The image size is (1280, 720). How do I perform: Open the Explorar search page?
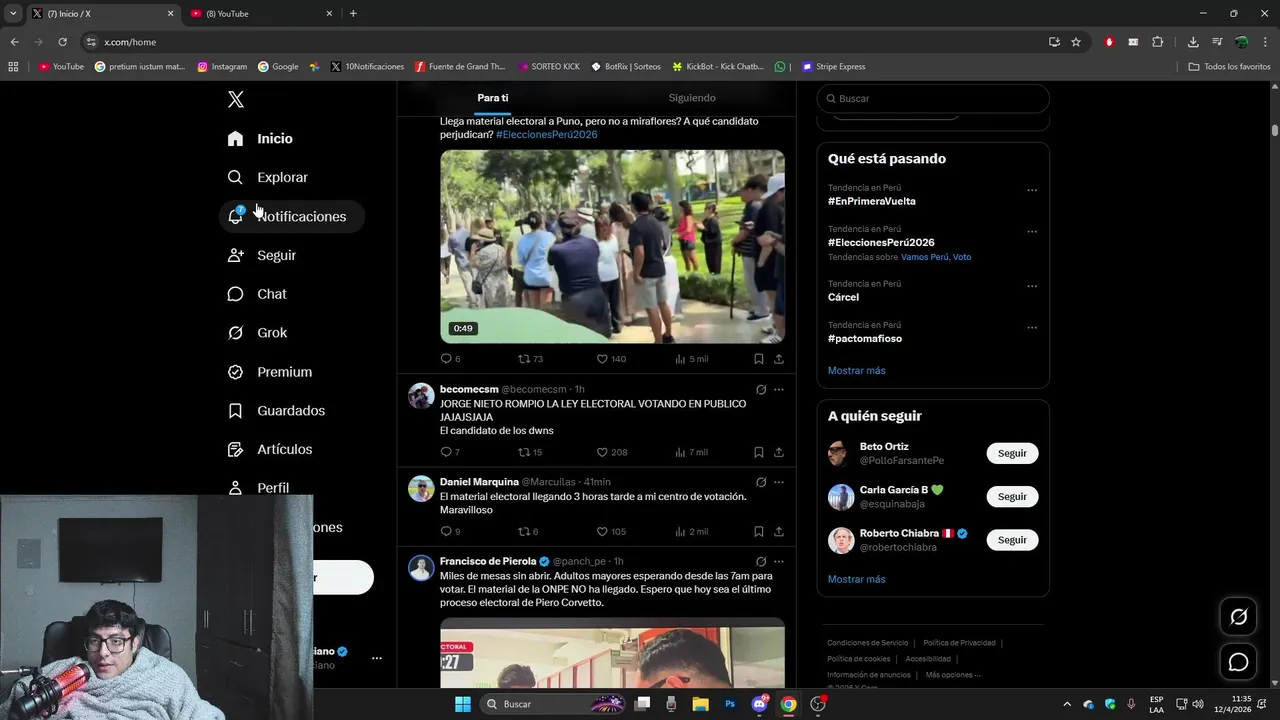pos(268,177)
